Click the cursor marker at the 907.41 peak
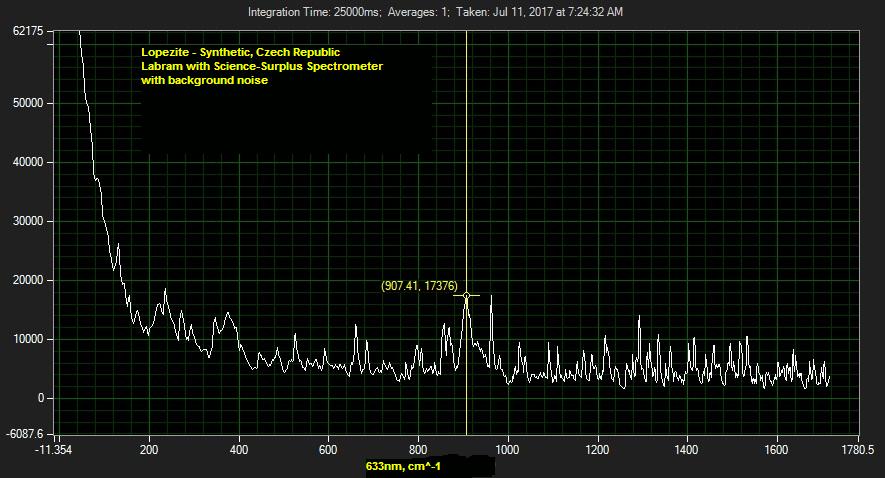The image size is (885, 478). click(466, 295)
